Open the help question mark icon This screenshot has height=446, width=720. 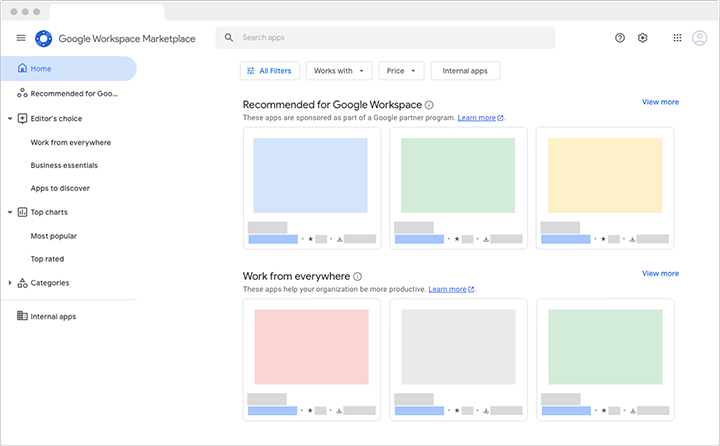[x=620, y=38]
